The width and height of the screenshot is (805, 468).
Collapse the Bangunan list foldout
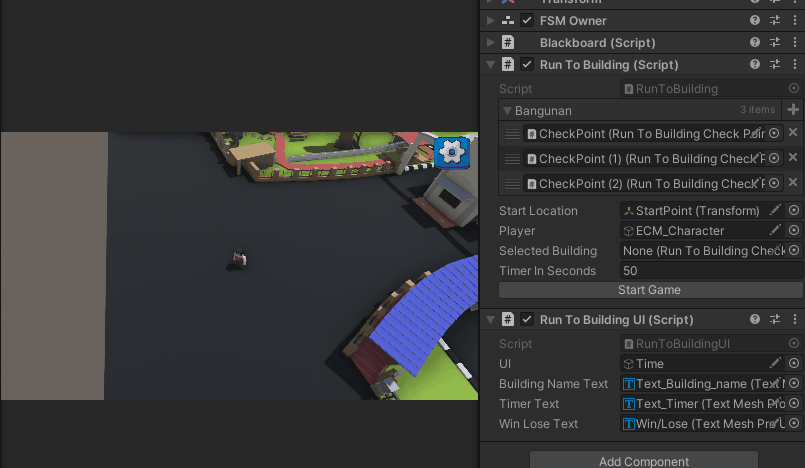coord(507,110)
